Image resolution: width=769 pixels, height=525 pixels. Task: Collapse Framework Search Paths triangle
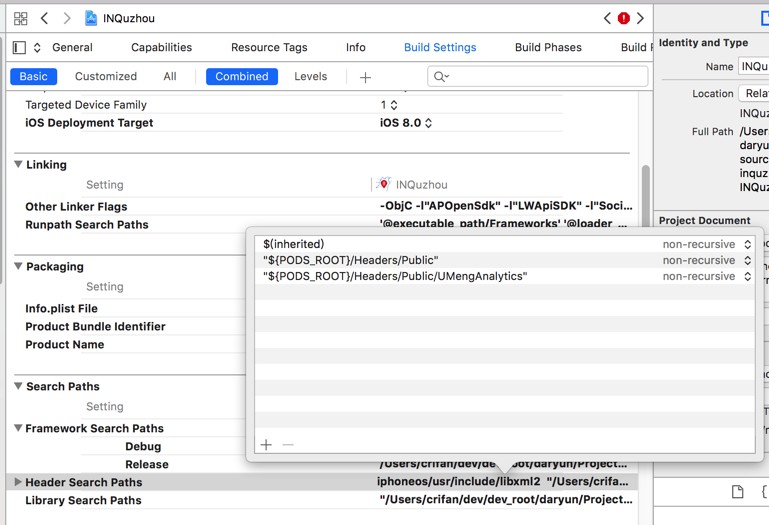pos(18,428)
